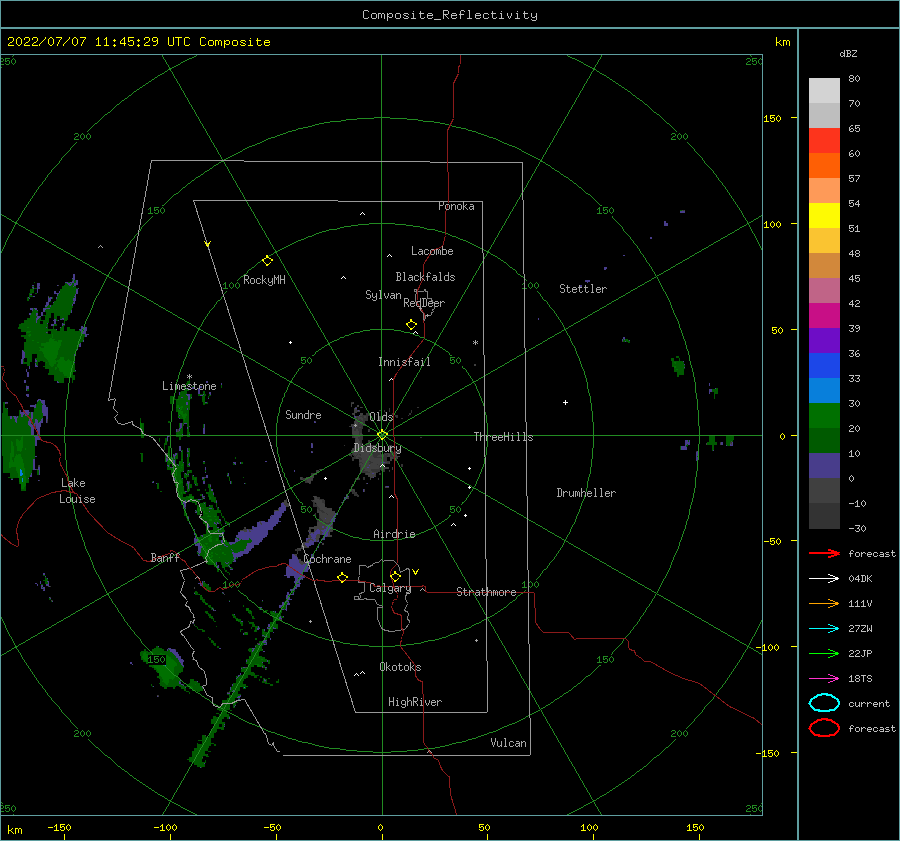The height and width of the screenshot is (841, 900).
Task: Click the 80 dBZ light gray swatch
Action: (x=824, y=90)
